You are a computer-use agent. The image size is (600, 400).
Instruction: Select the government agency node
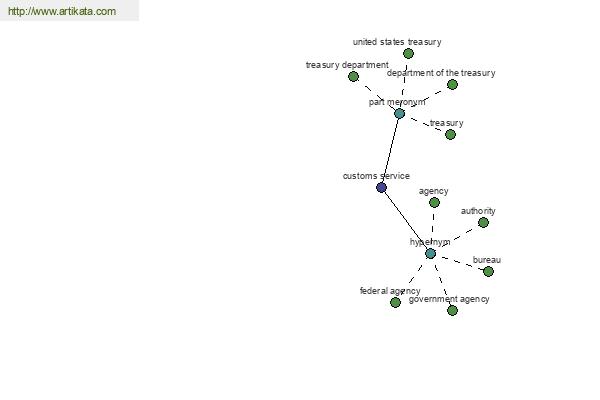coord(452,310)
